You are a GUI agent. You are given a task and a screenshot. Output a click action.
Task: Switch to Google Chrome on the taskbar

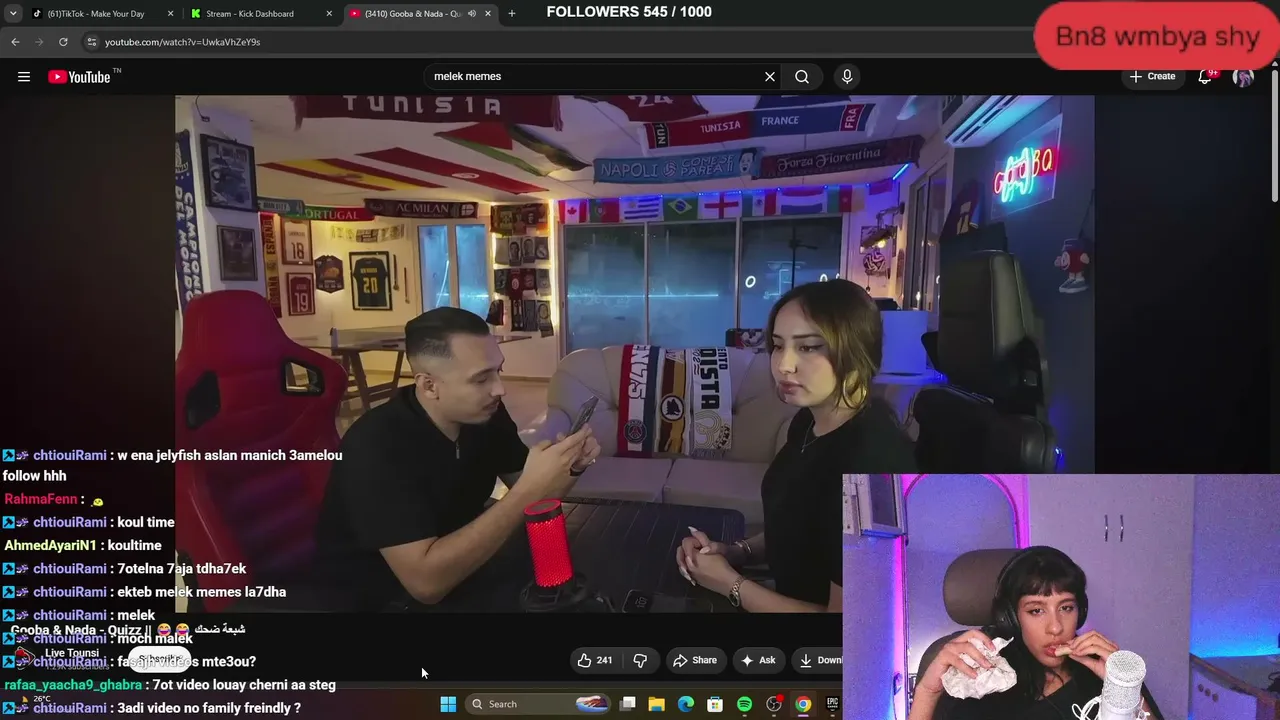point(803,704)
